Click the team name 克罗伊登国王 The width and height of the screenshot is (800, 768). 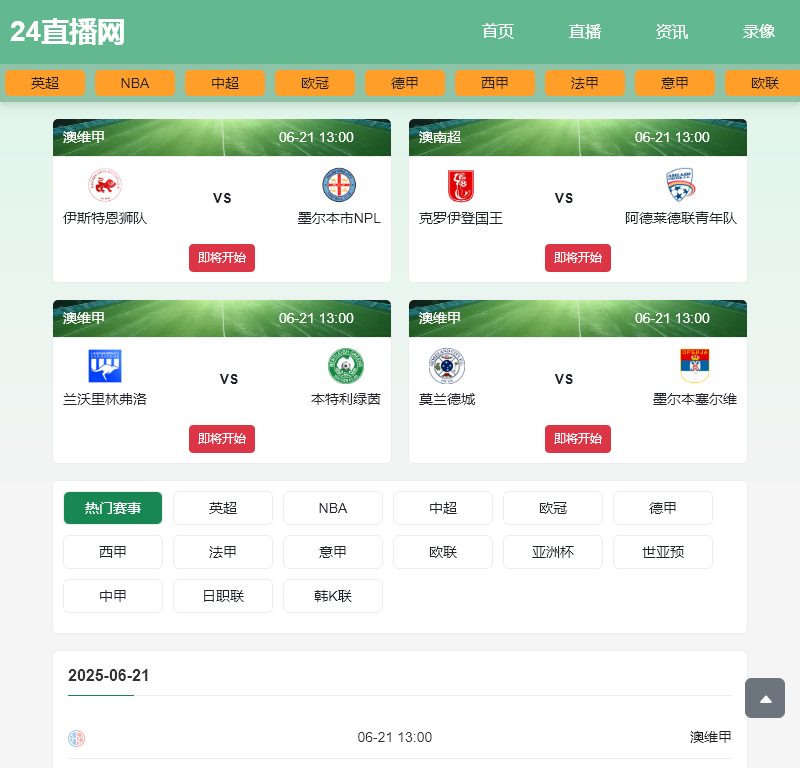point(461,218)
